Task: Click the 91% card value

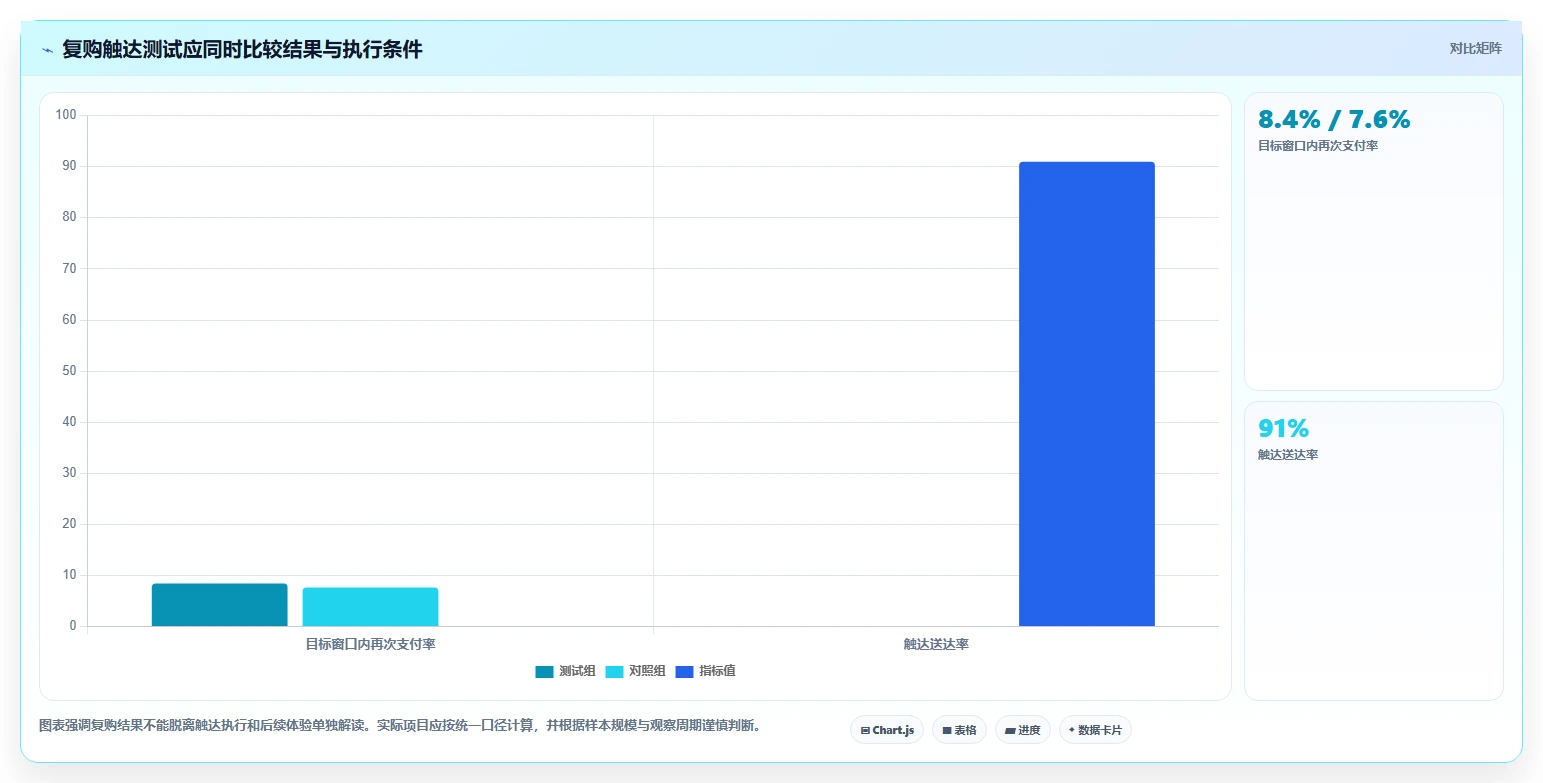Action: tap(1283, 428)
